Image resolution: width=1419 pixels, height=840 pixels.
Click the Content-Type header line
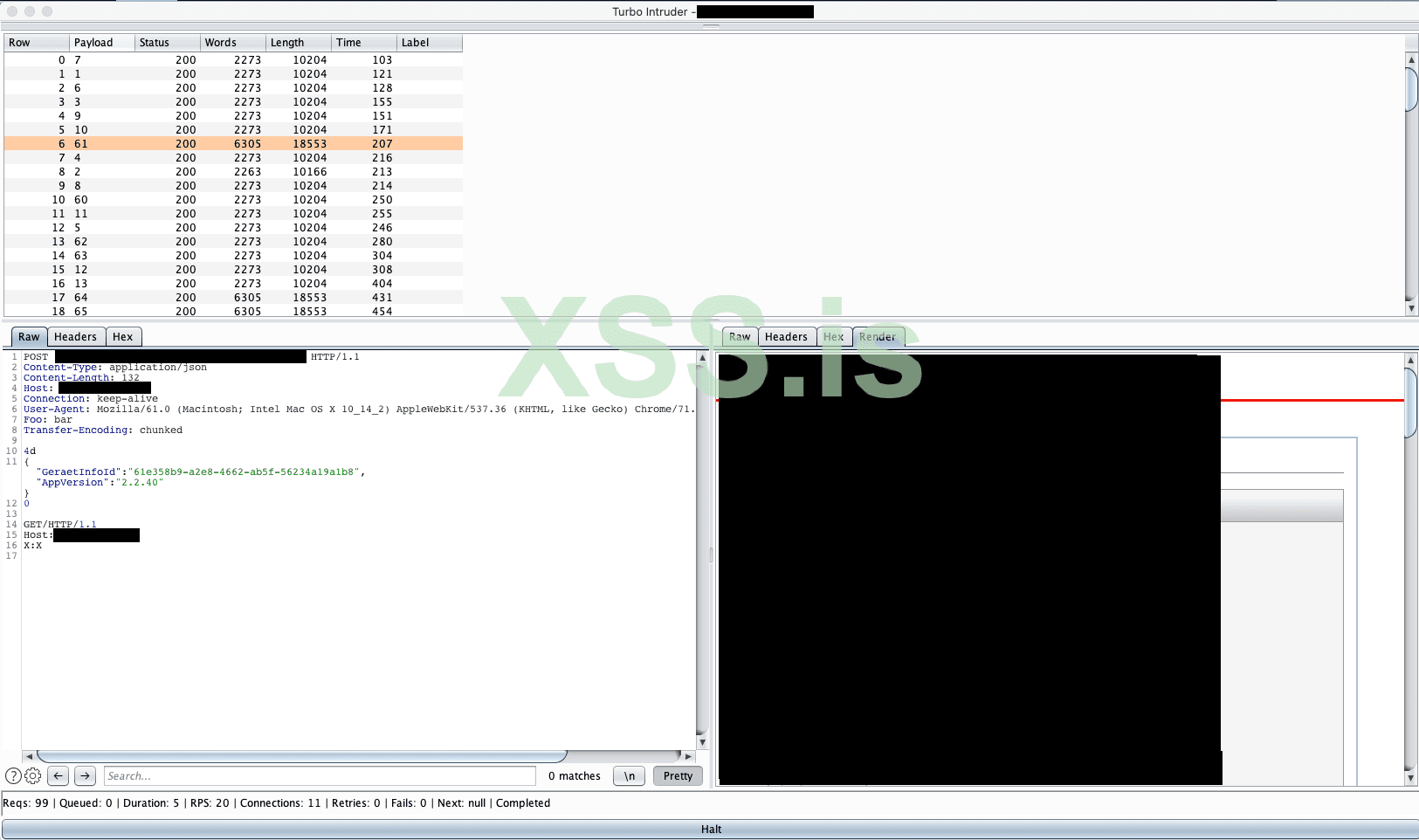pos(115,368)
